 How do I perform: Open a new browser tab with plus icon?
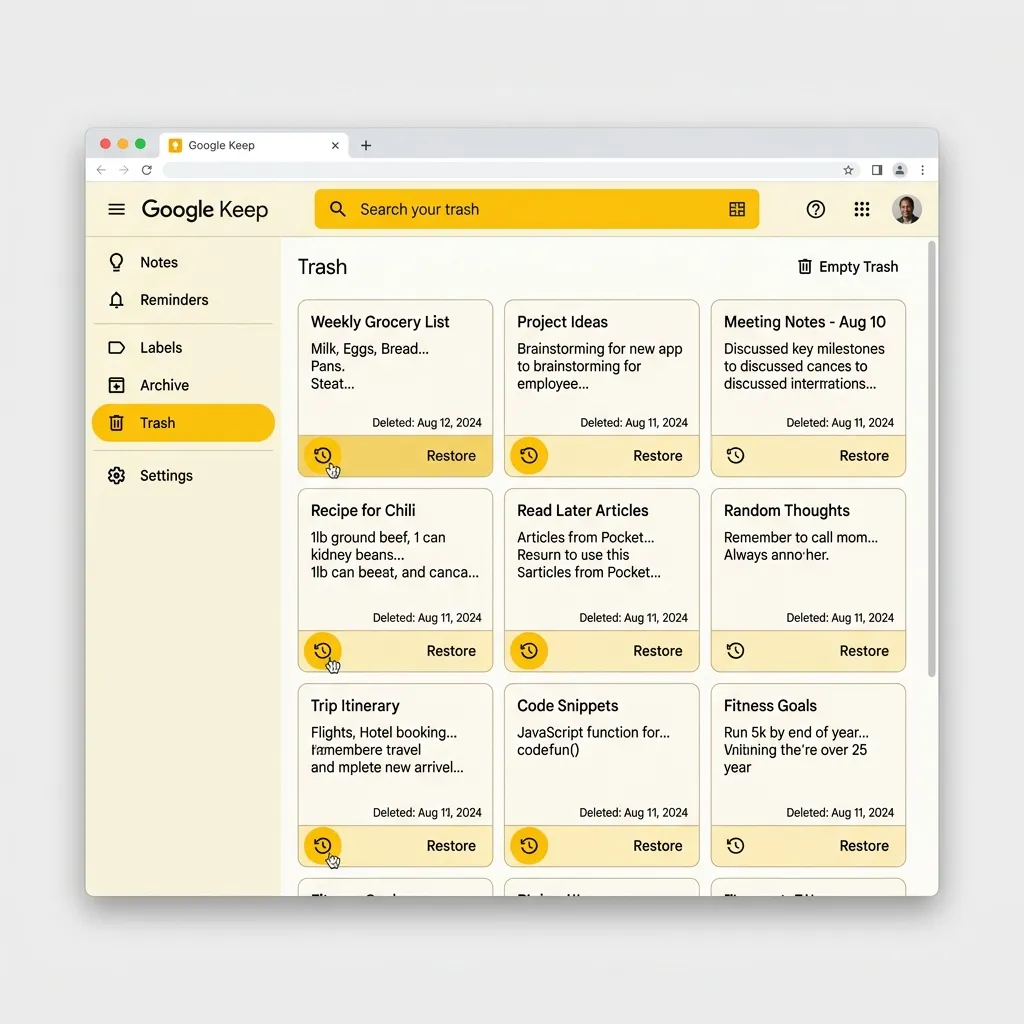(x=366, y=146)
